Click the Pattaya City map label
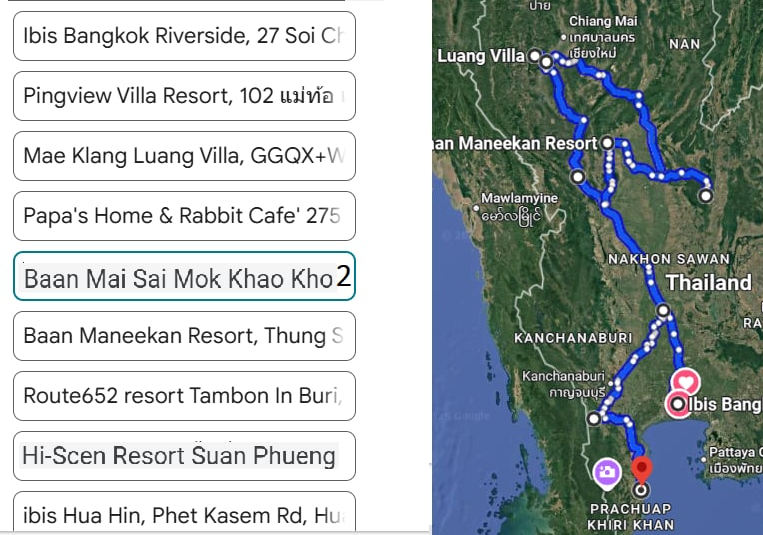This screenshot has height=535, width=763. (x=735, y=452)
